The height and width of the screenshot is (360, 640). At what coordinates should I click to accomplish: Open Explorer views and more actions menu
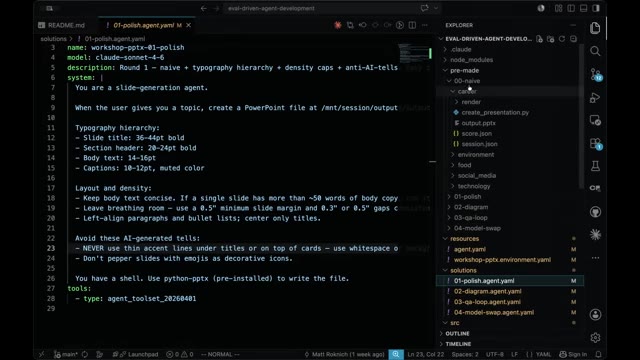(x=573, y=25)
